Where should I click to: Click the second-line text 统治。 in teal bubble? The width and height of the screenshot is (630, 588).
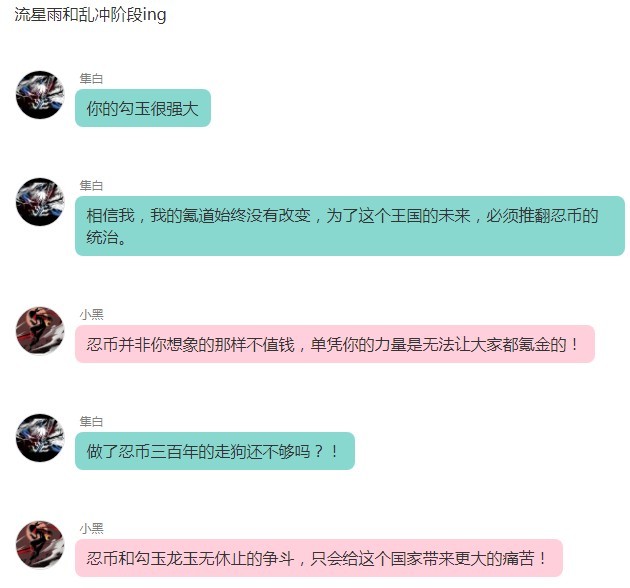pos(107,237)
